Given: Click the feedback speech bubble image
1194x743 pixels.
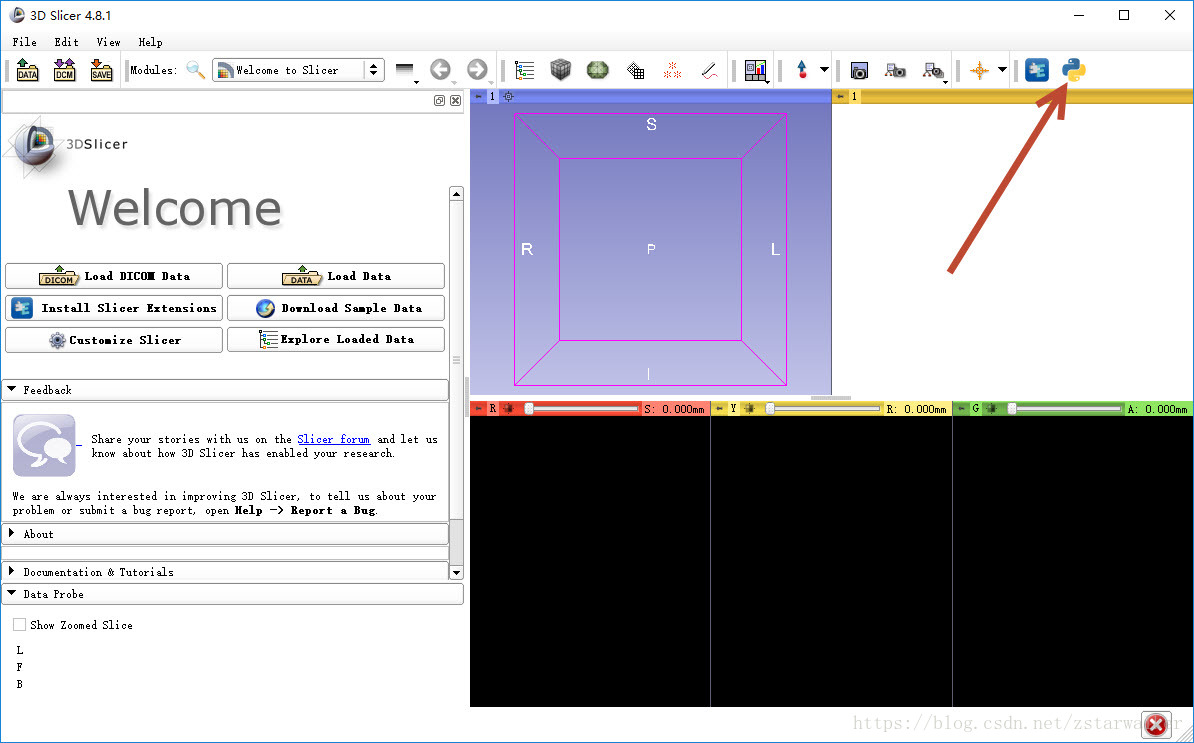Looking at the screenshot, I should click(x=44, y=445).
